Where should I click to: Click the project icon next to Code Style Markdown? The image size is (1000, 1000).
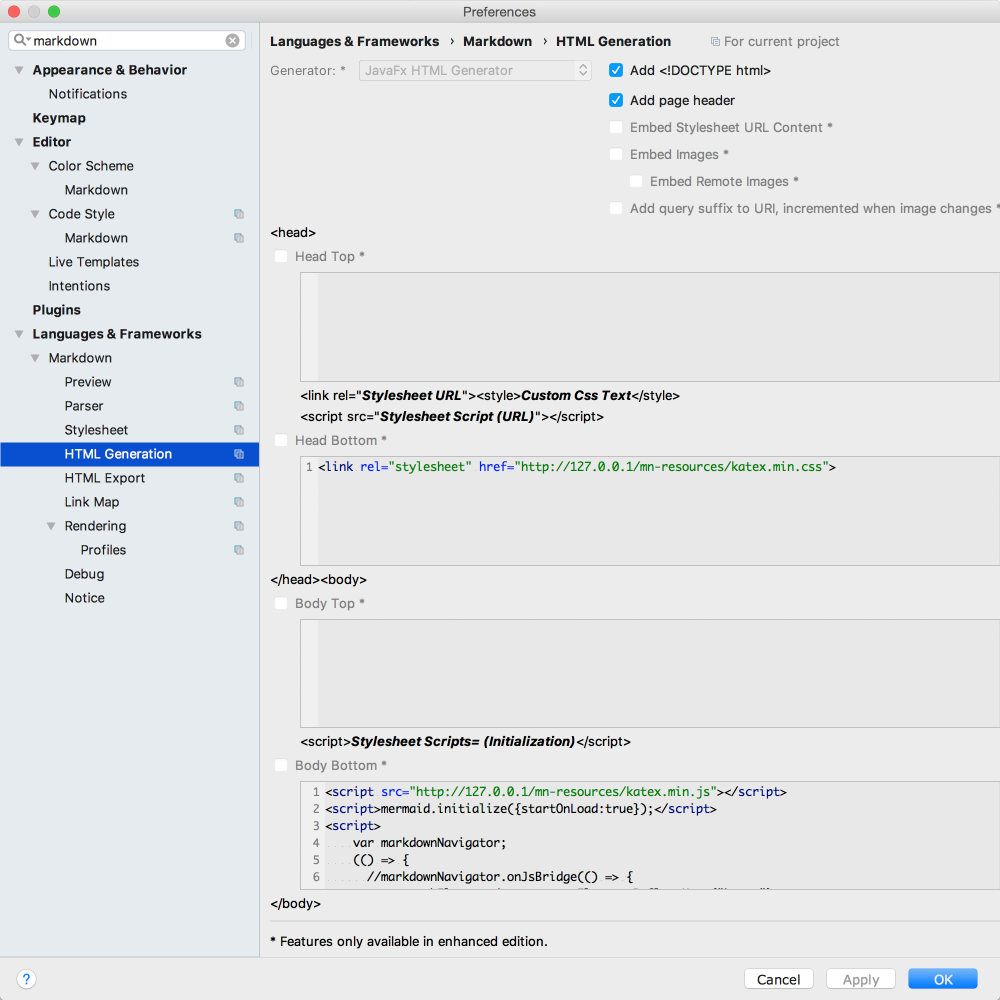click(x=239, y=238)
